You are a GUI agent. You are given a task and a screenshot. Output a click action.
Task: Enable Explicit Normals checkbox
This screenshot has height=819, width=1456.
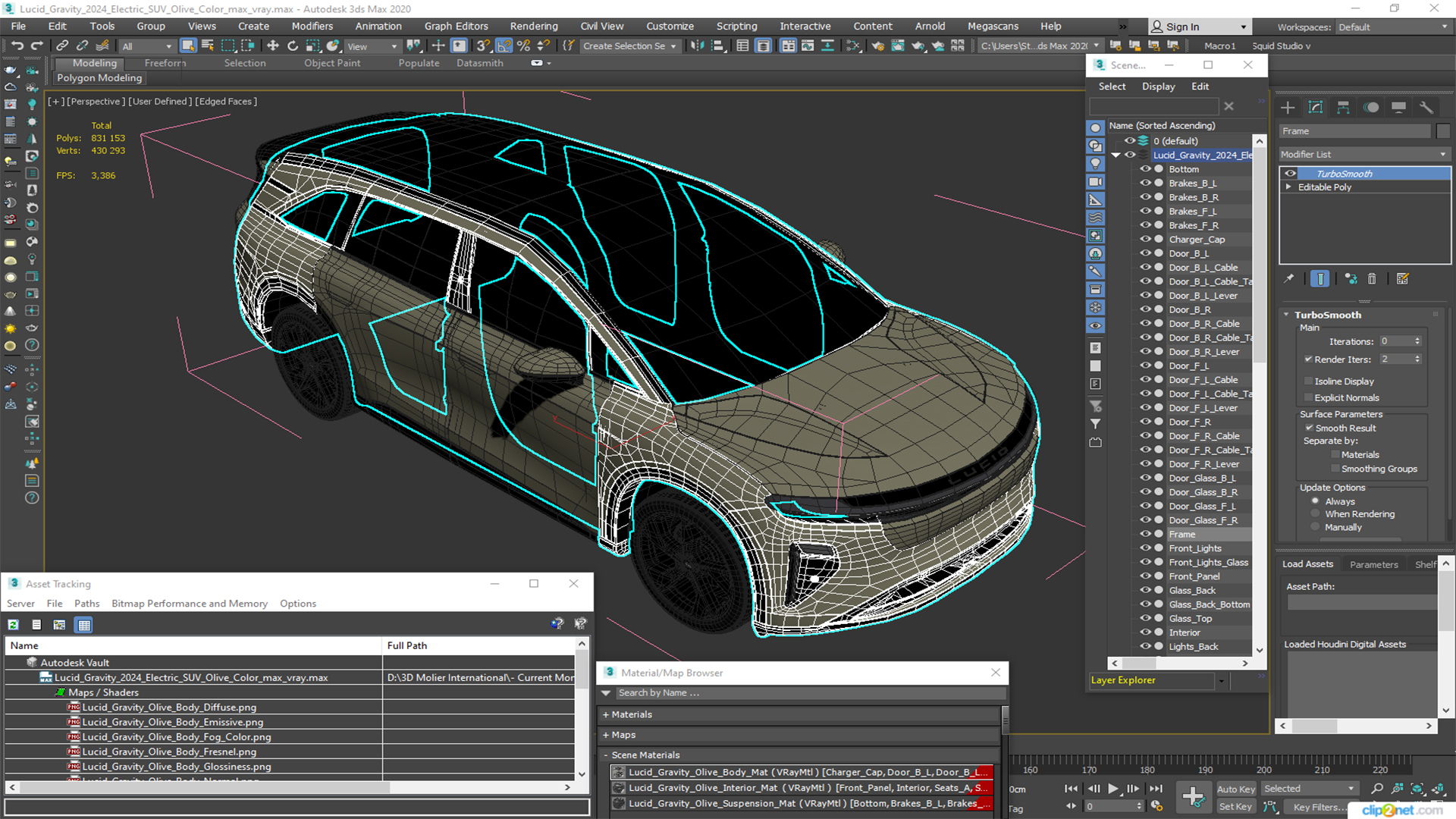[x=1308, y=397]
